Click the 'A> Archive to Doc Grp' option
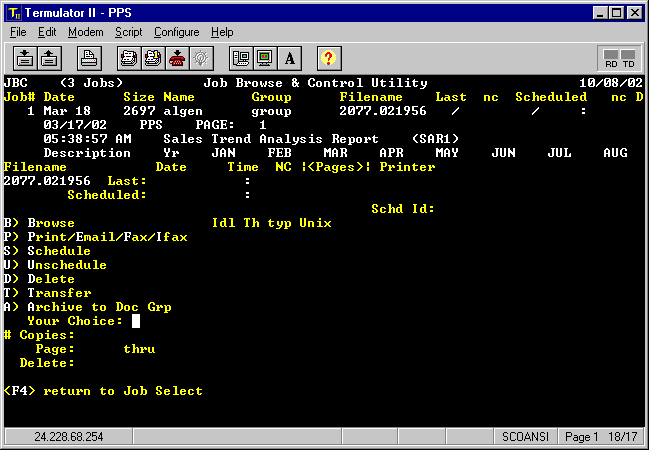Image resolution: width=649 pixels, height=450 pixels. [88, 307]
